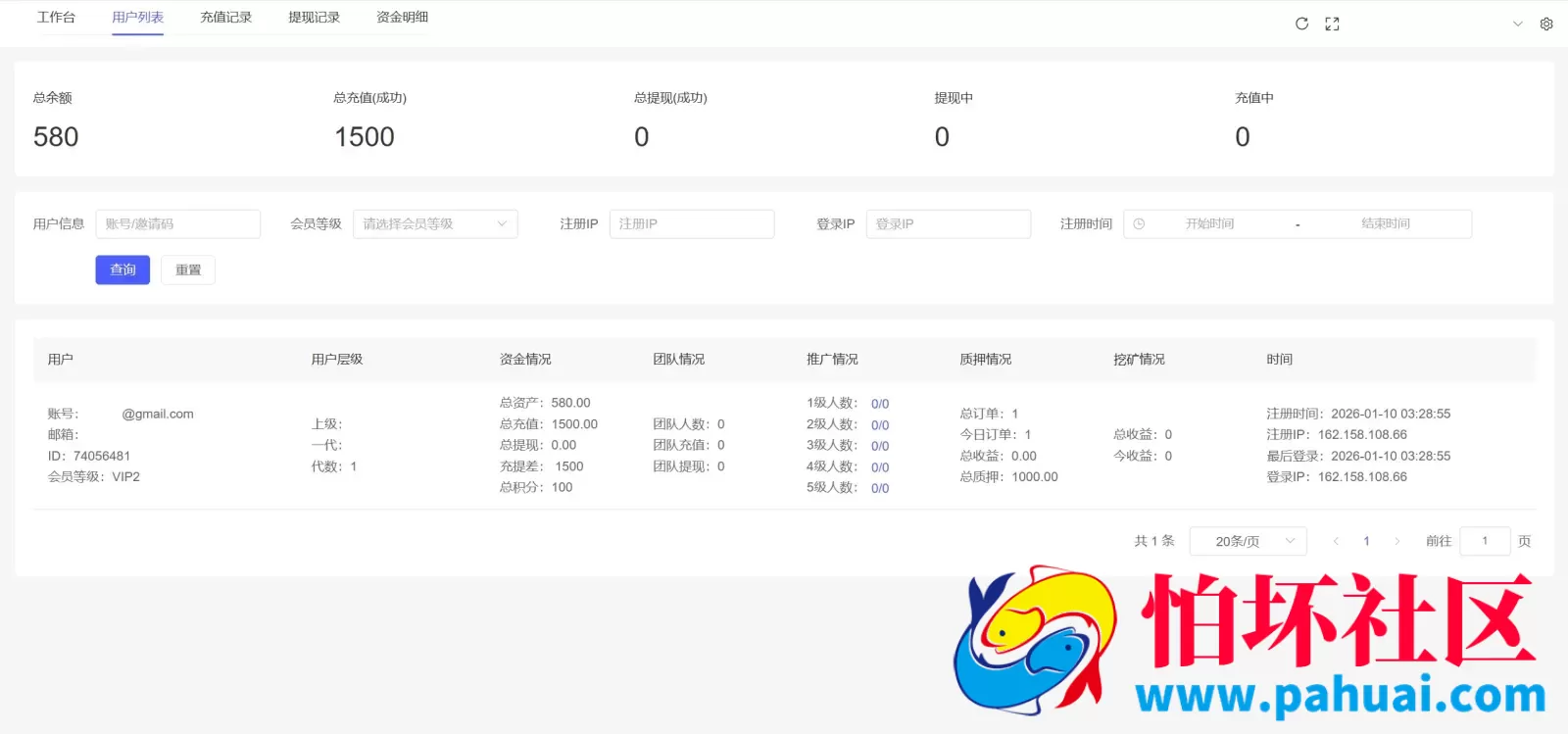
Task: Click the clock icon in 注册时间 picker
Action: [1139, 223]
